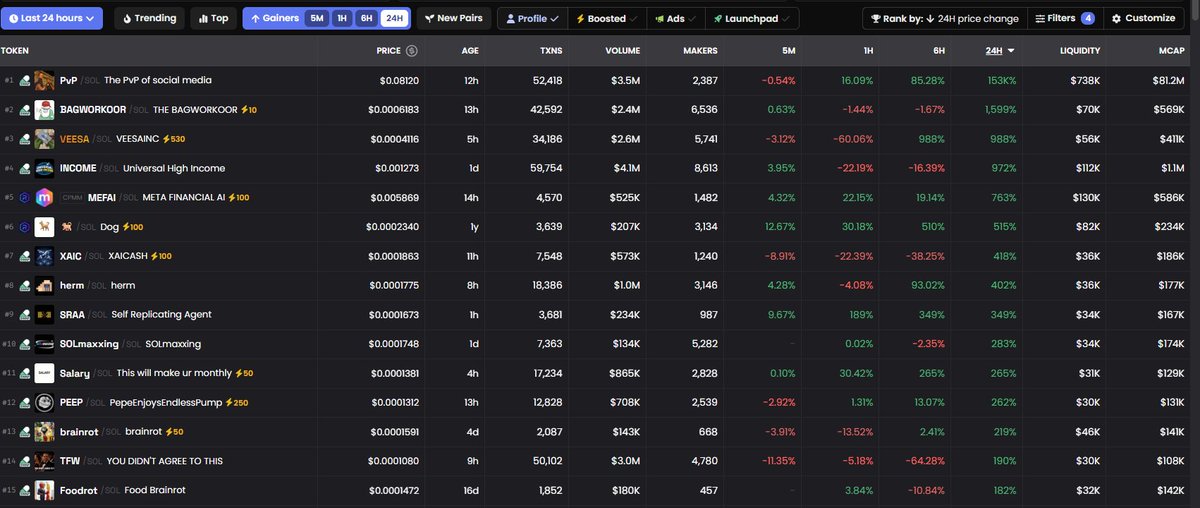This screenshot has height=508, width=1200.
Task: Click the $4.1M volume value
Action: point(625,168)
